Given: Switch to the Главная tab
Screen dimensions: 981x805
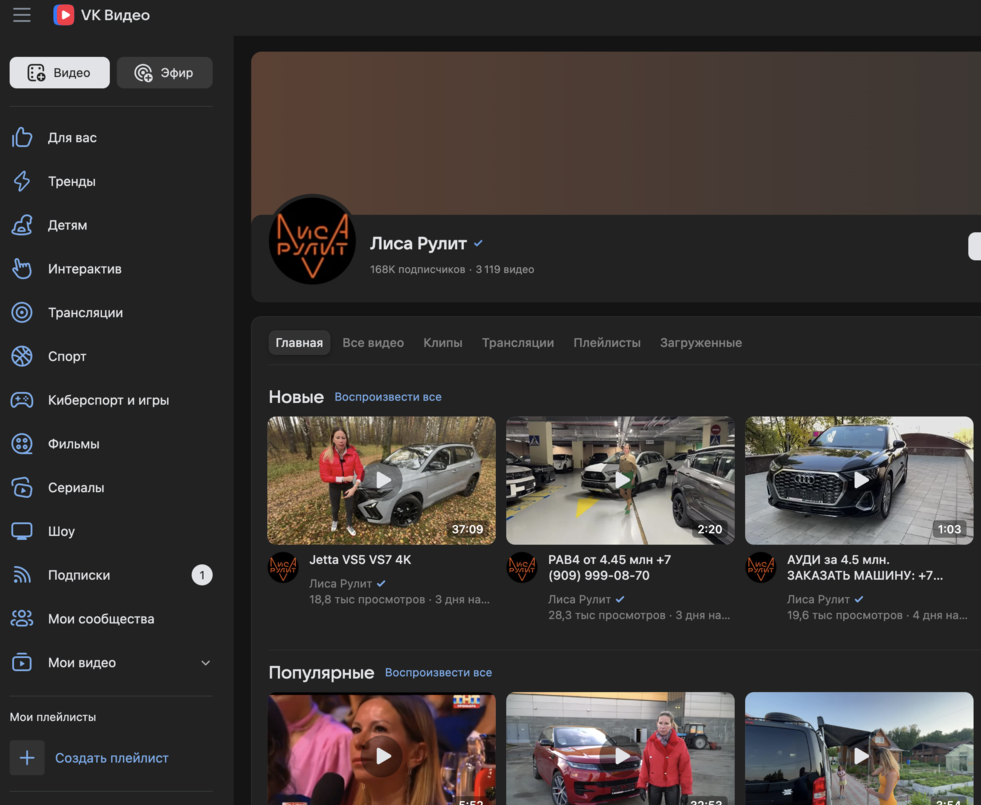Looking at the screenshot, I should (299, 343).
